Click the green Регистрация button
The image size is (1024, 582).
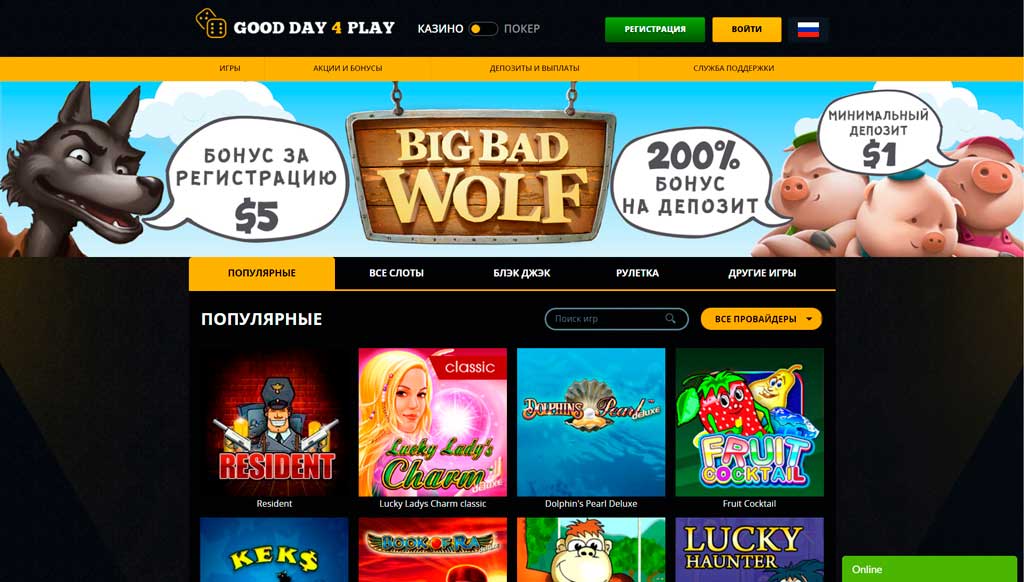[x=655, y=29]
